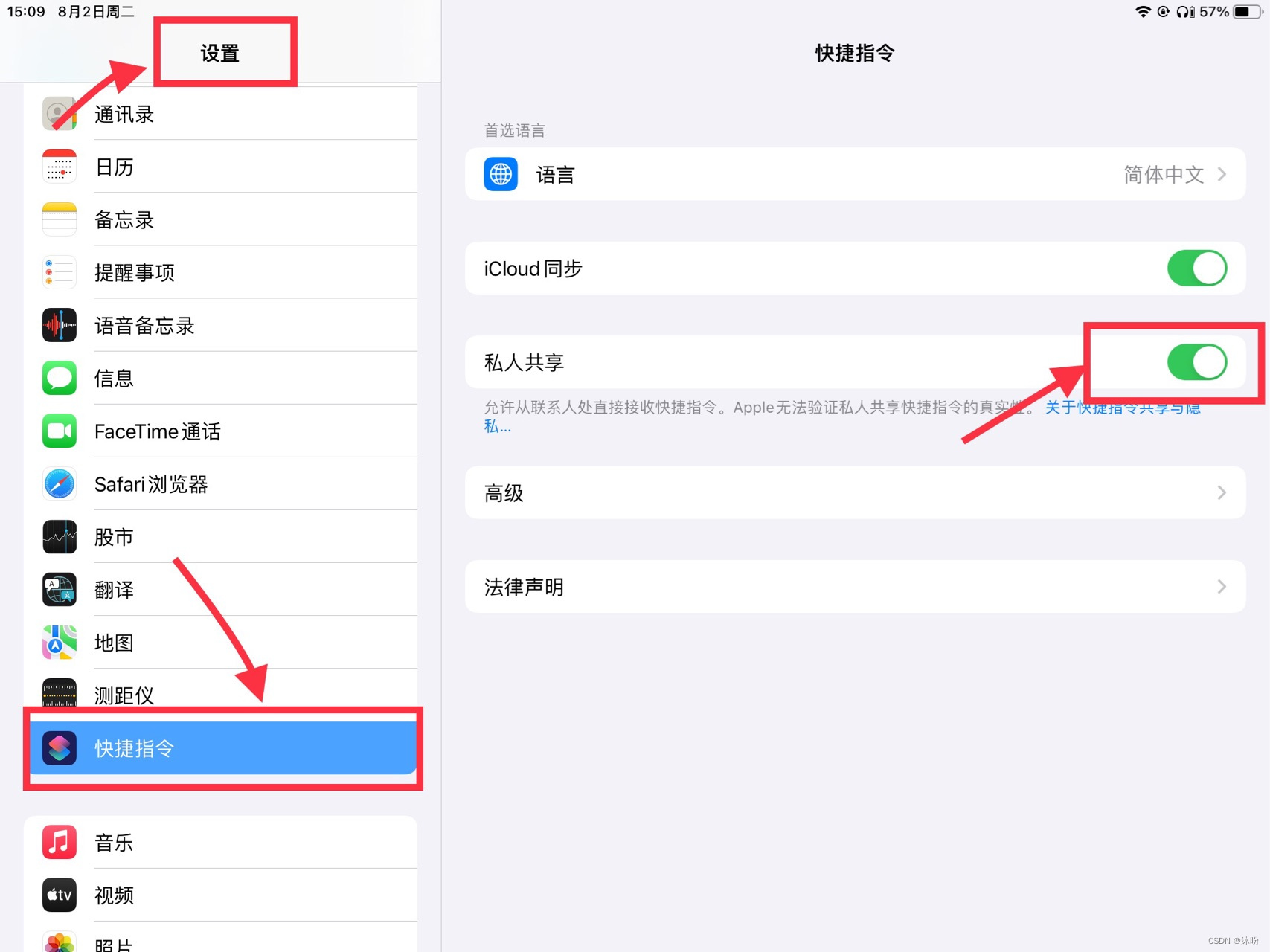Tap the Contacts (通讯录) app icon
Screen dimensions: 1270x952
[x=60, y=114]
